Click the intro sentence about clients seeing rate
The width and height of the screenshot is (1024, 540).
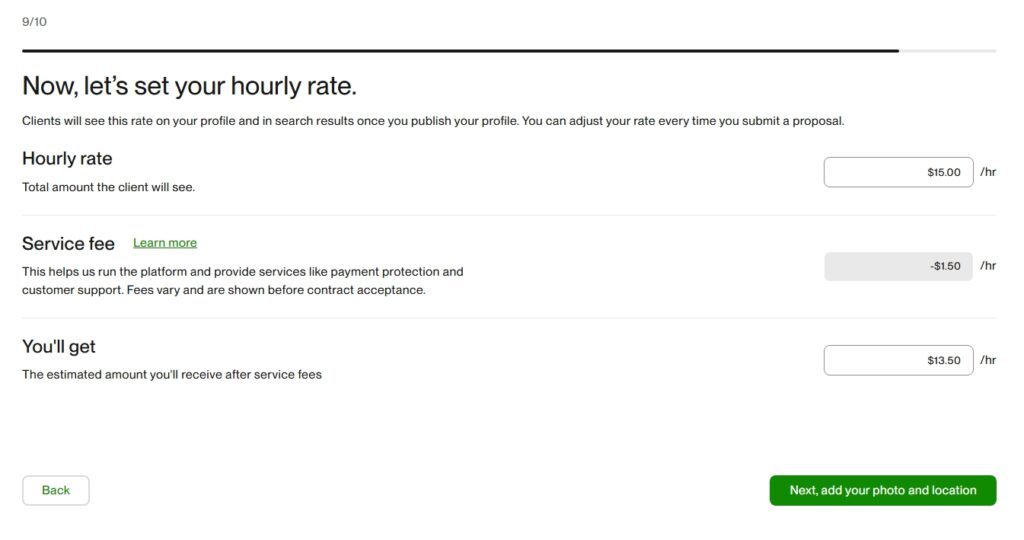(x=433, y=121)
